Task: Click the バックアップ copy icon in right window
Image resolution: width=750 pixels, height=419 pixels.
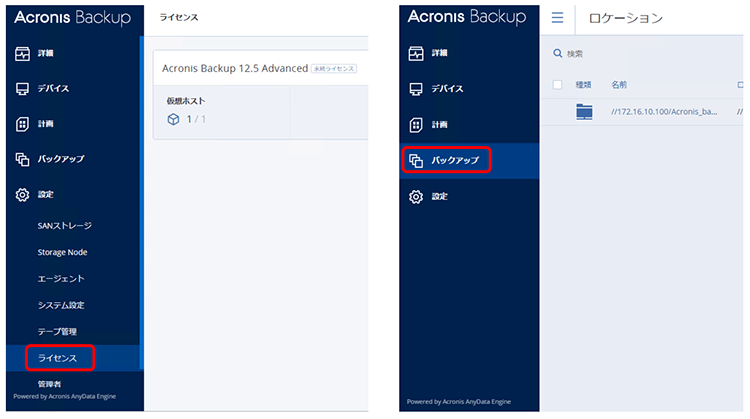Action: [x=416, y=161]
